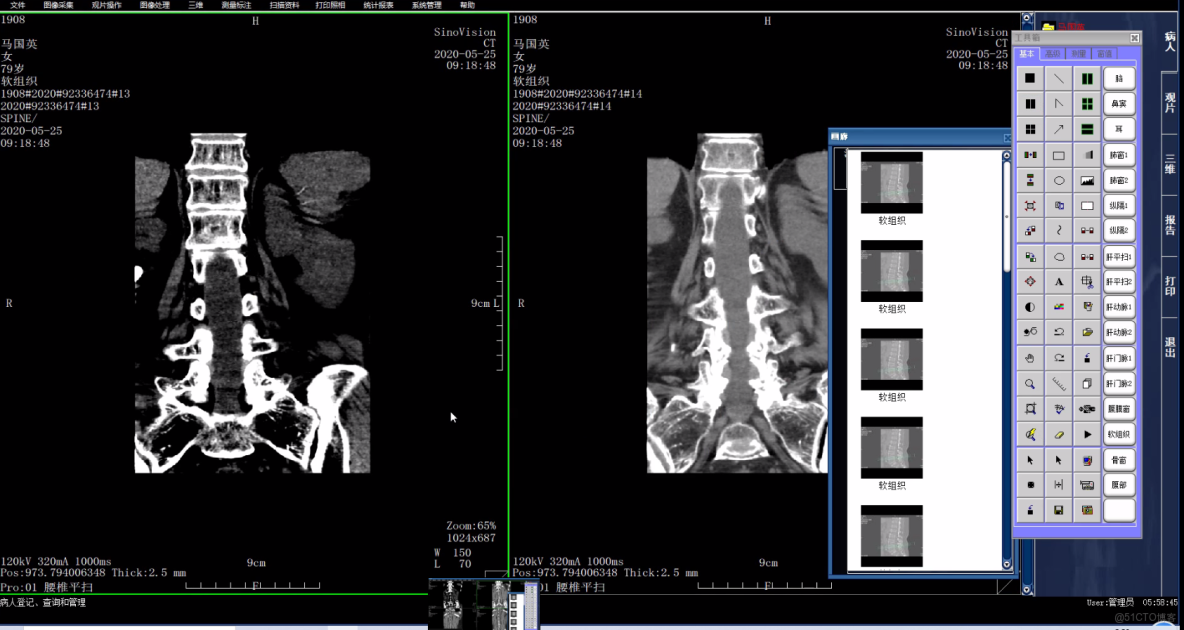Apply the 脑 window preset
Screen dimensions: 1184x630
tap(1119, 79)
